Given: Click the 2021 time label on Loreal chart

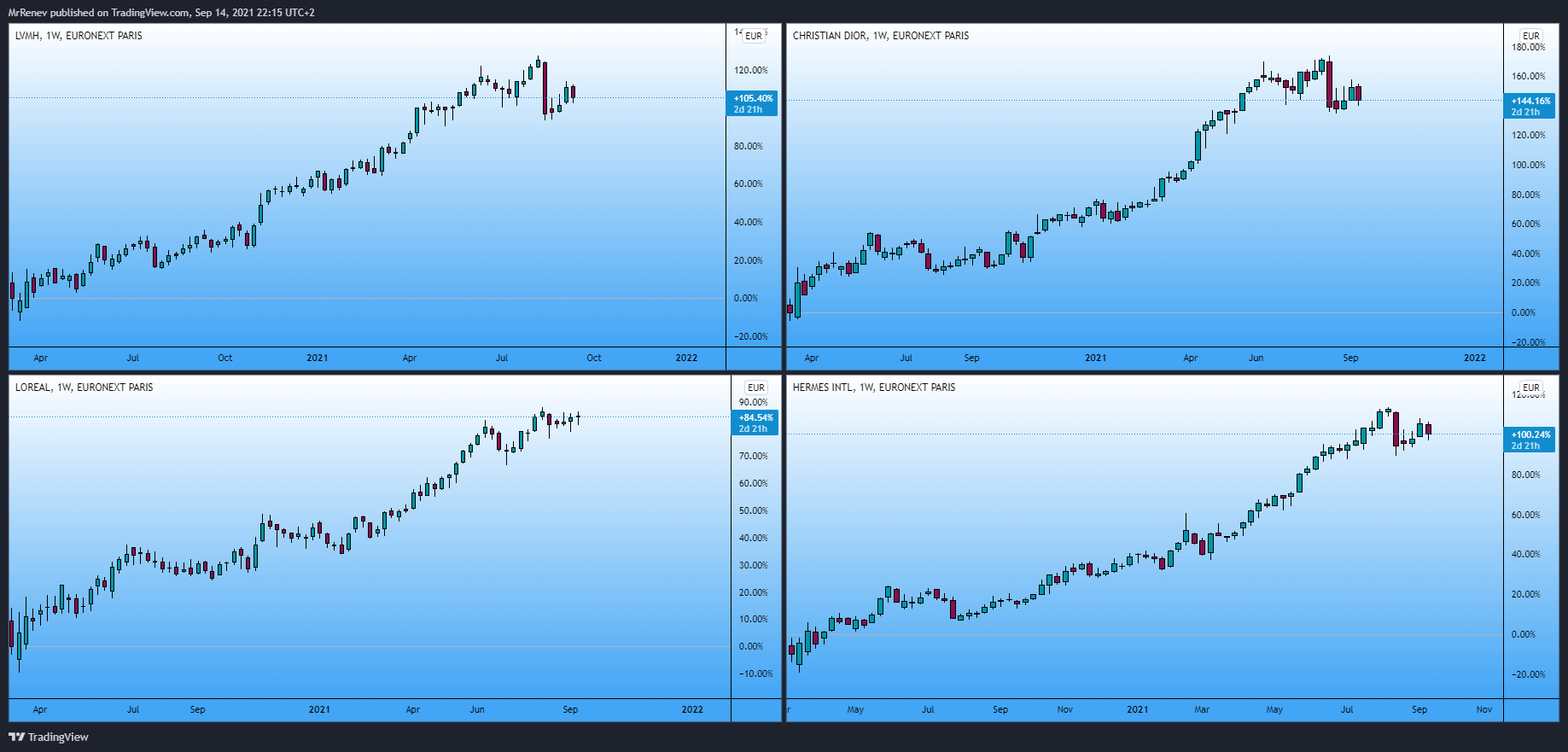Looking at the screenshot, I should tap(319, 710).
